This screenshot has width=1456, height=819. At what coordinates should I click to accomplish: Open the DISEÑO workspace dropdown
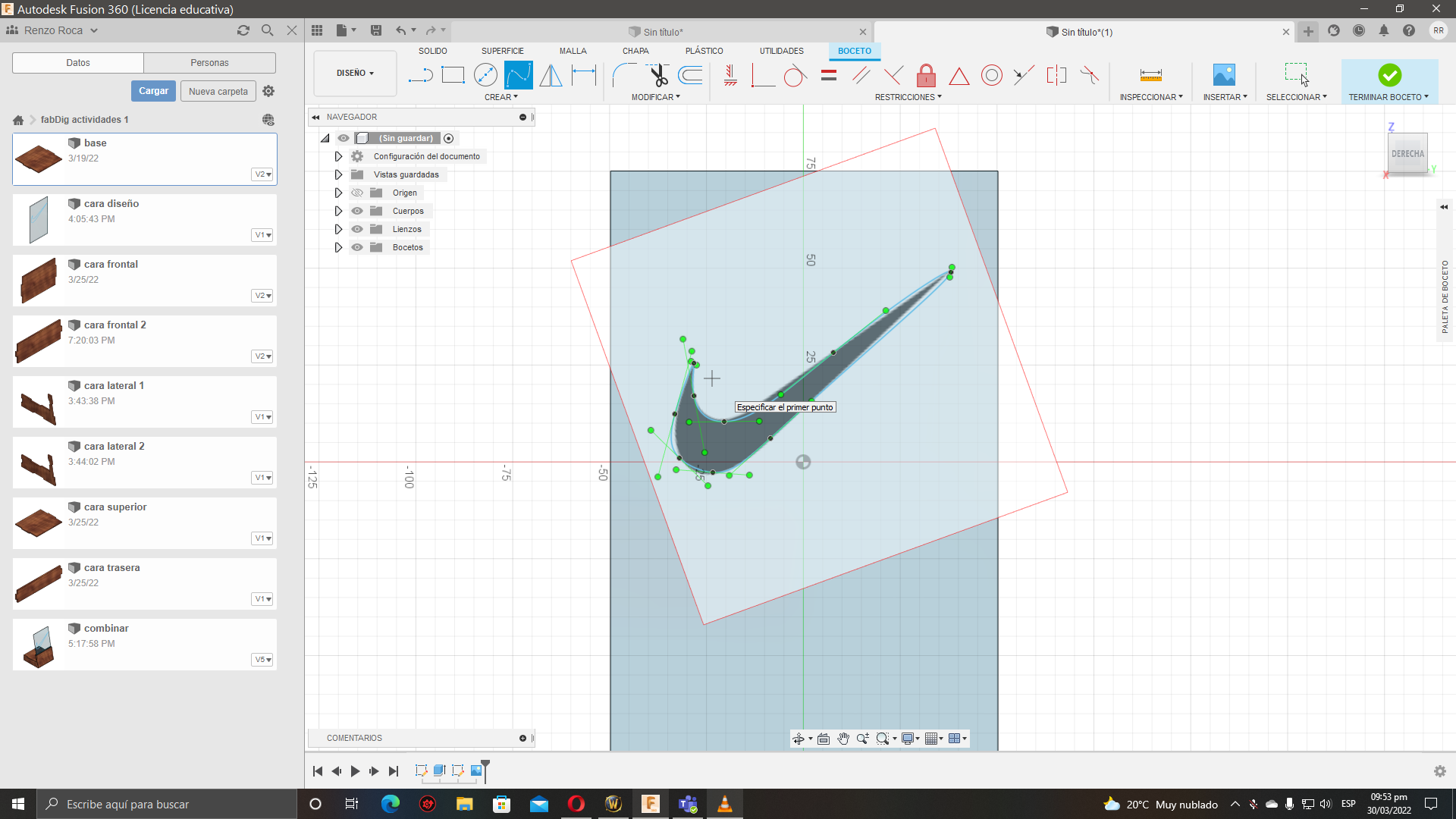(355, 74)
